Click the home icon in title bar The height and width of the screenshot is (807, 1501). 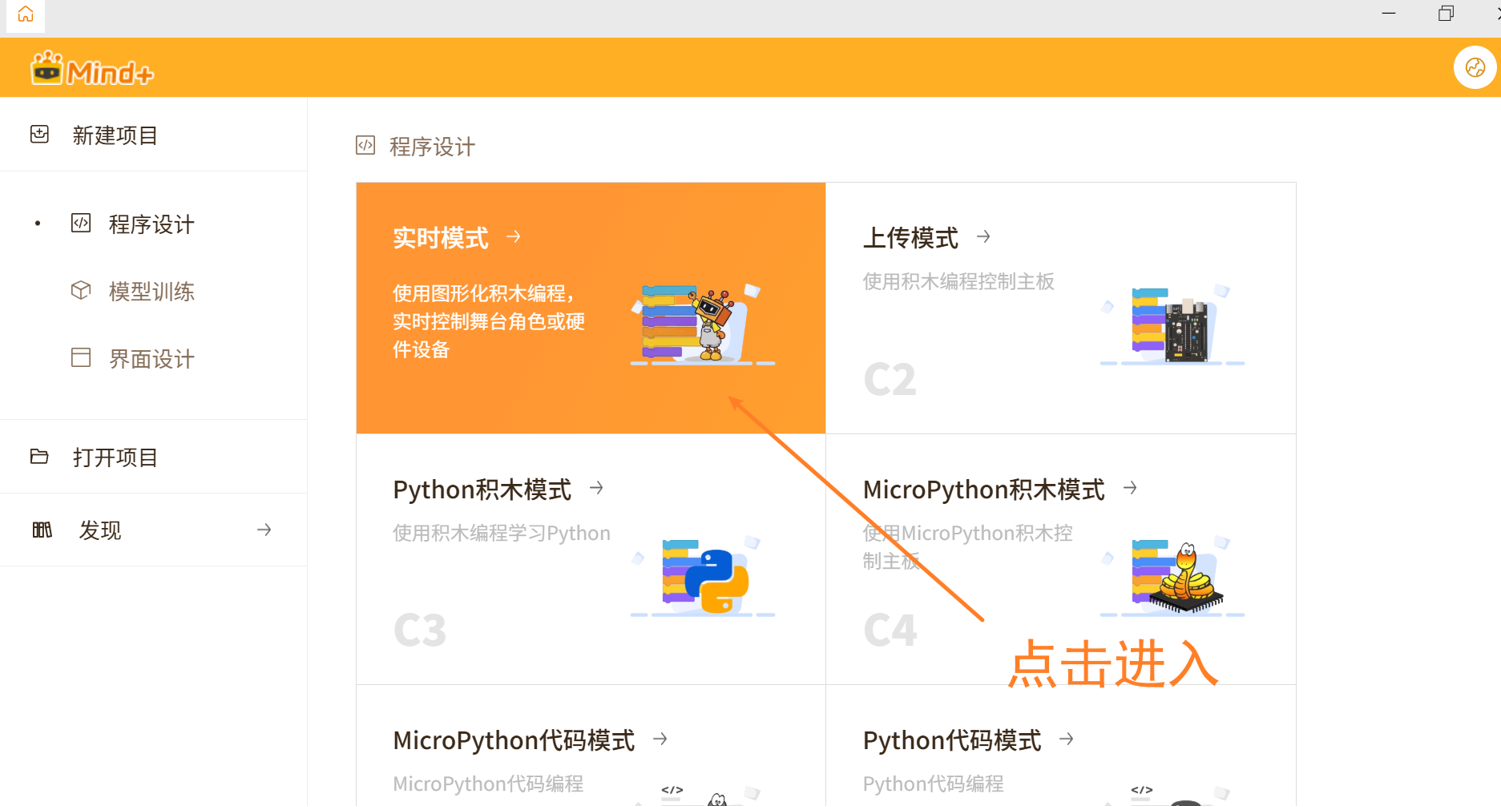pyautogui.click(x=25, y=14)
